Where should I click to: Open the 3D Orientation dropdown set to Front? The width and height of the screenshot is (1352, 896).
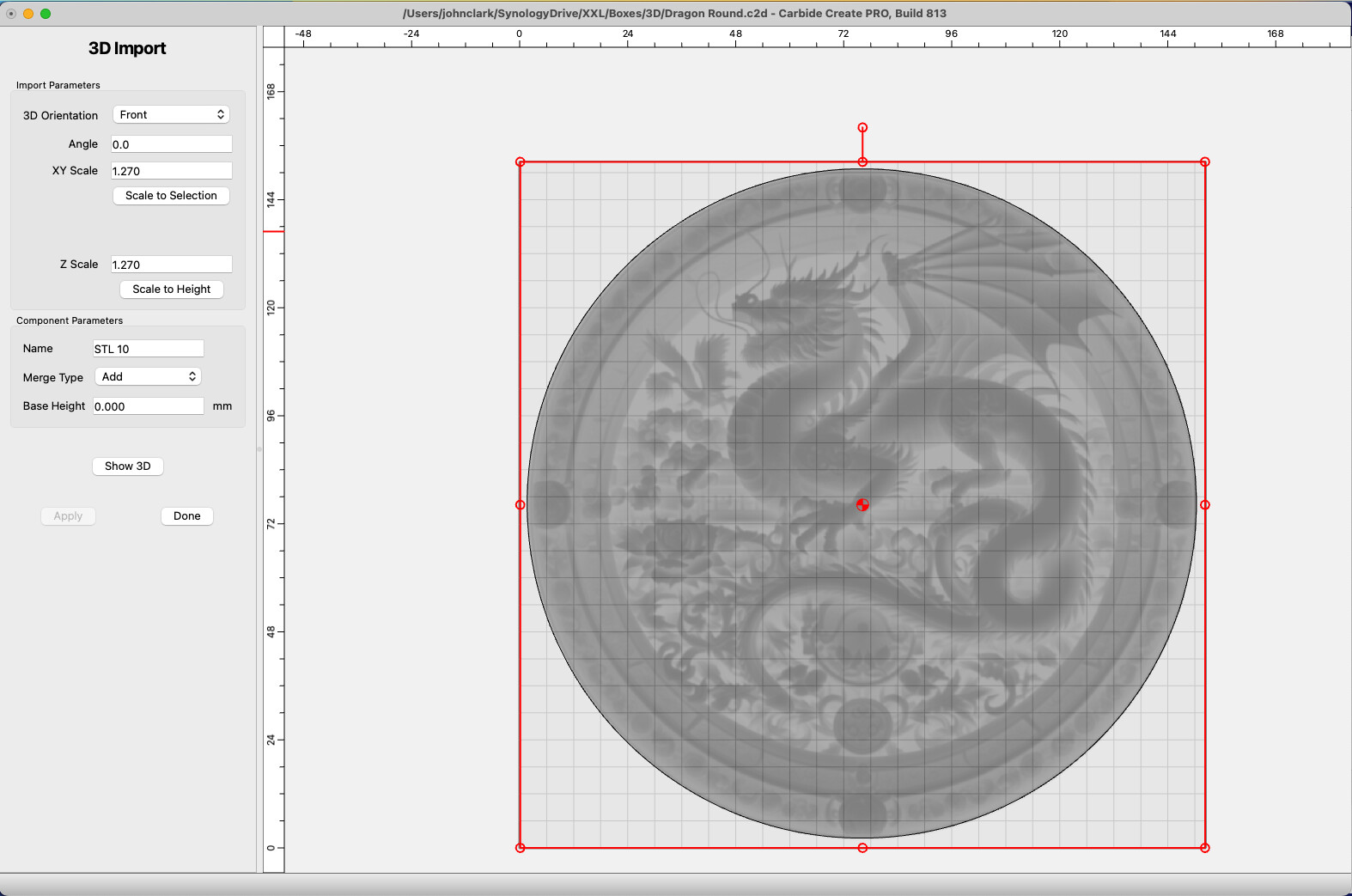171,114
